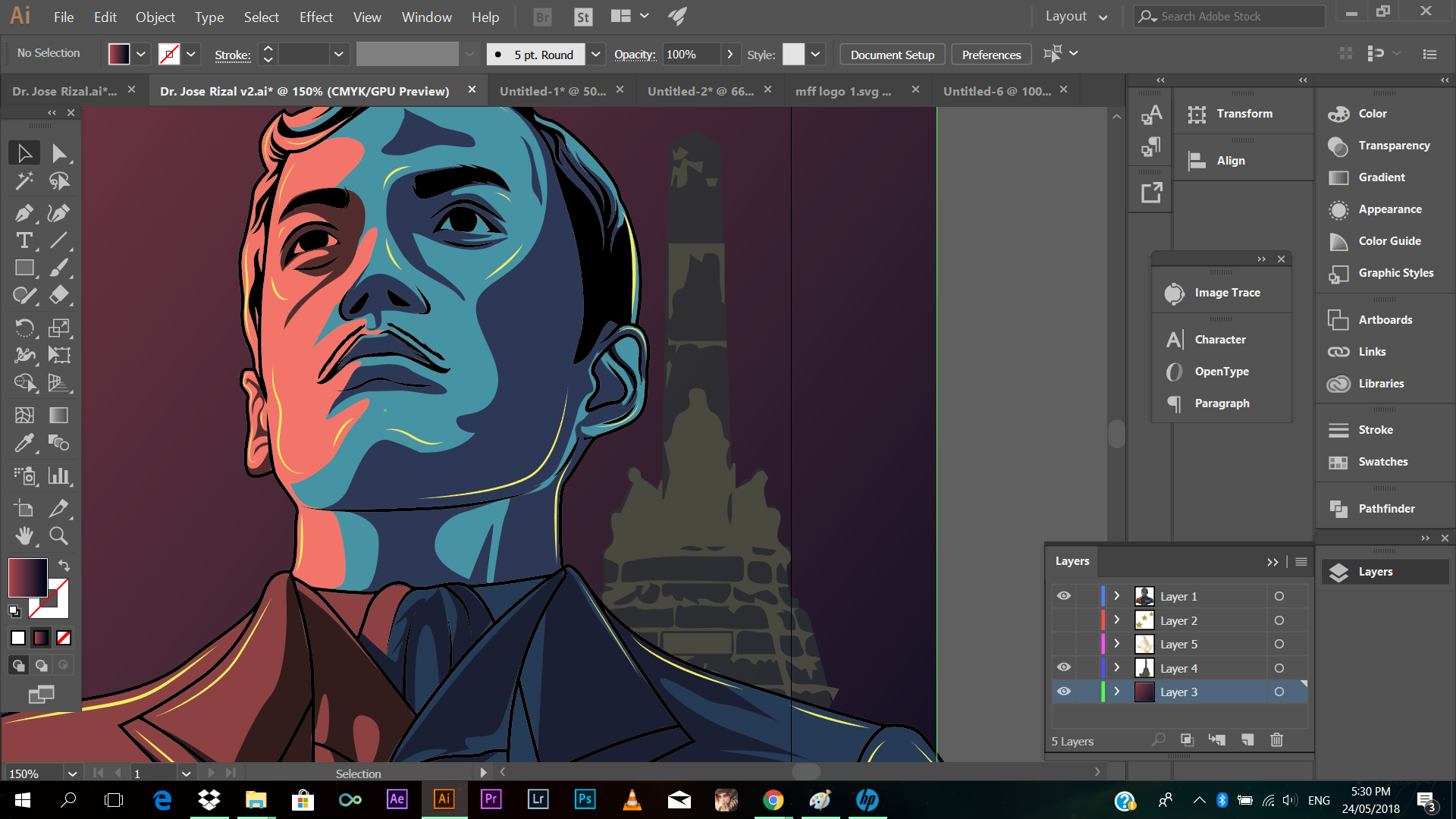The height and width of the screenshot is (819, 1456).
Task: Select the Gradient tool
Action: tap(59, 415)
